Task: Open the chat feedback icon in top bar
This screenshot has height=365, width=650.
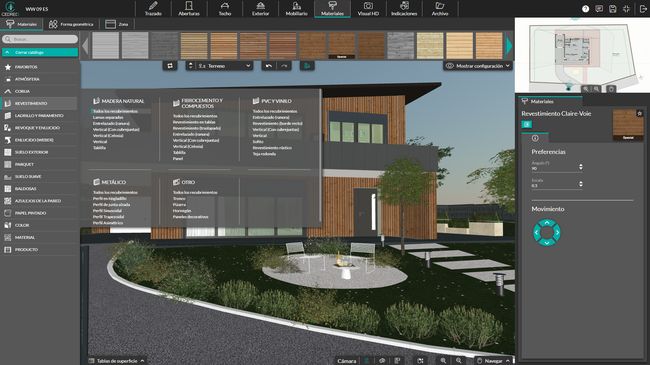Action: [x=599, y=9]
